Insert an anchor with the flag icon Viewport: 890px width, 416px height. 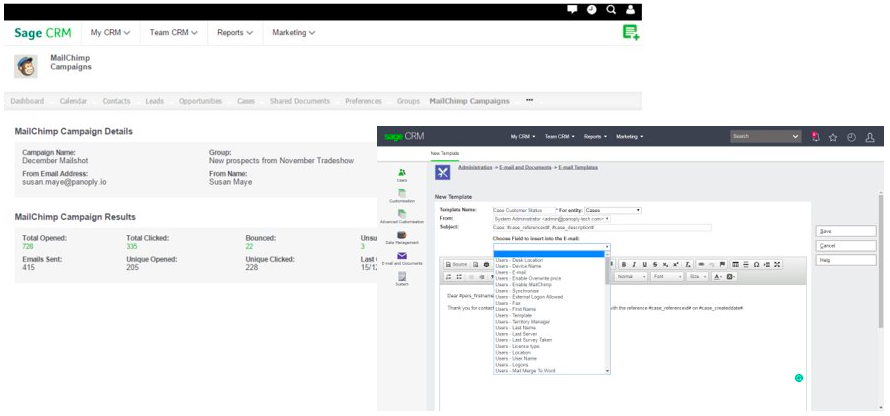(722, 264)
